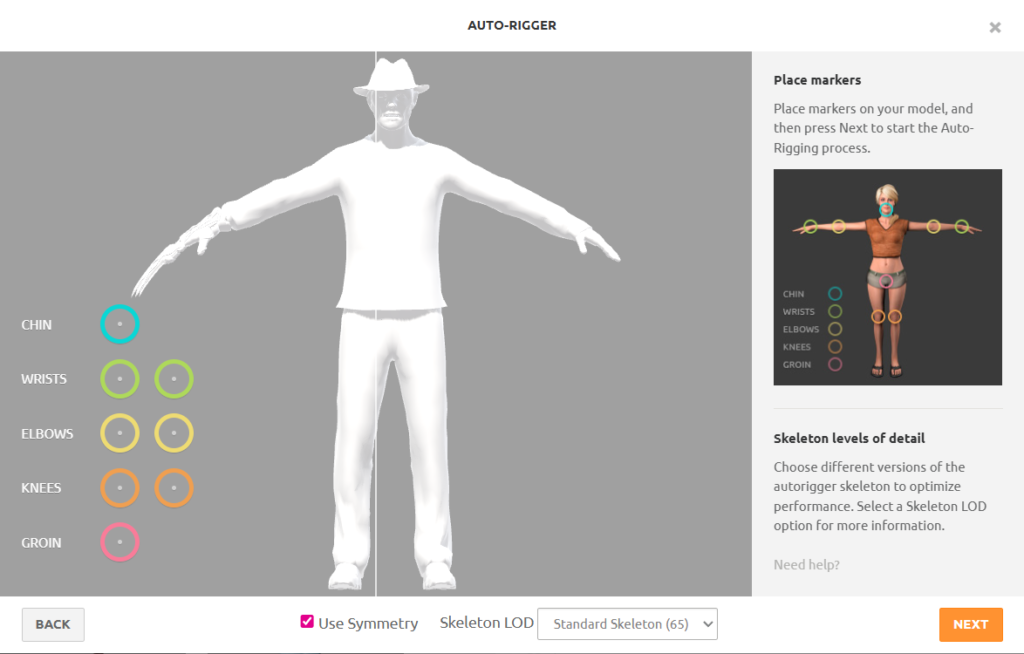1024x654 pixels.
Task: Click the GROIN marker label
Action: coord(41,543)
